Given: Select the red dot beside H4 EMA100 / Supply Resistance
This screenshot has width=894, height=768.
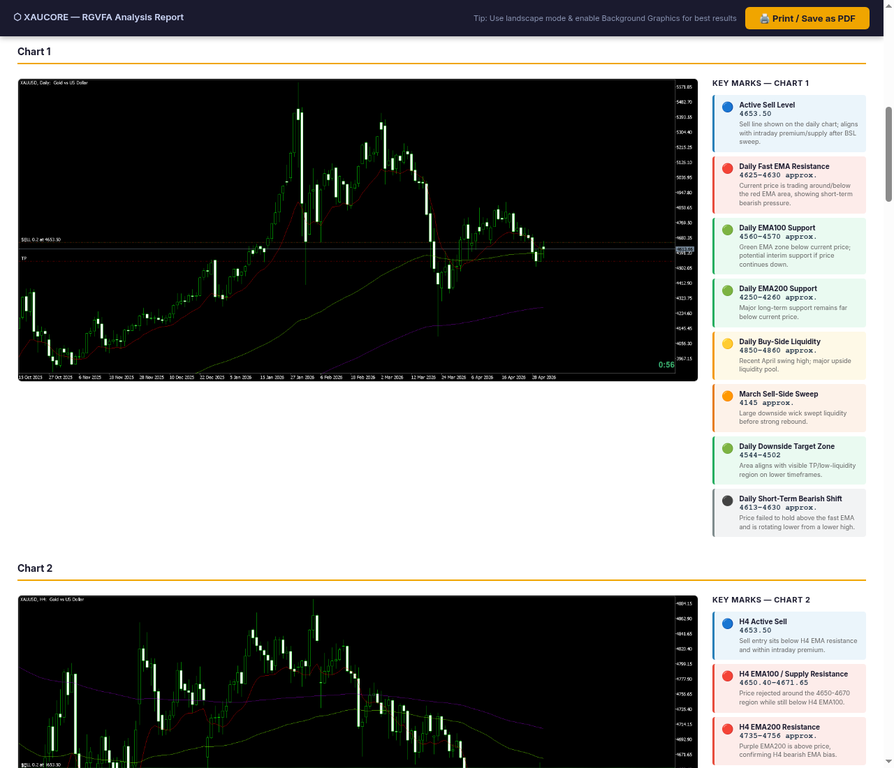Looking at the screenshot, I should 728,676.
